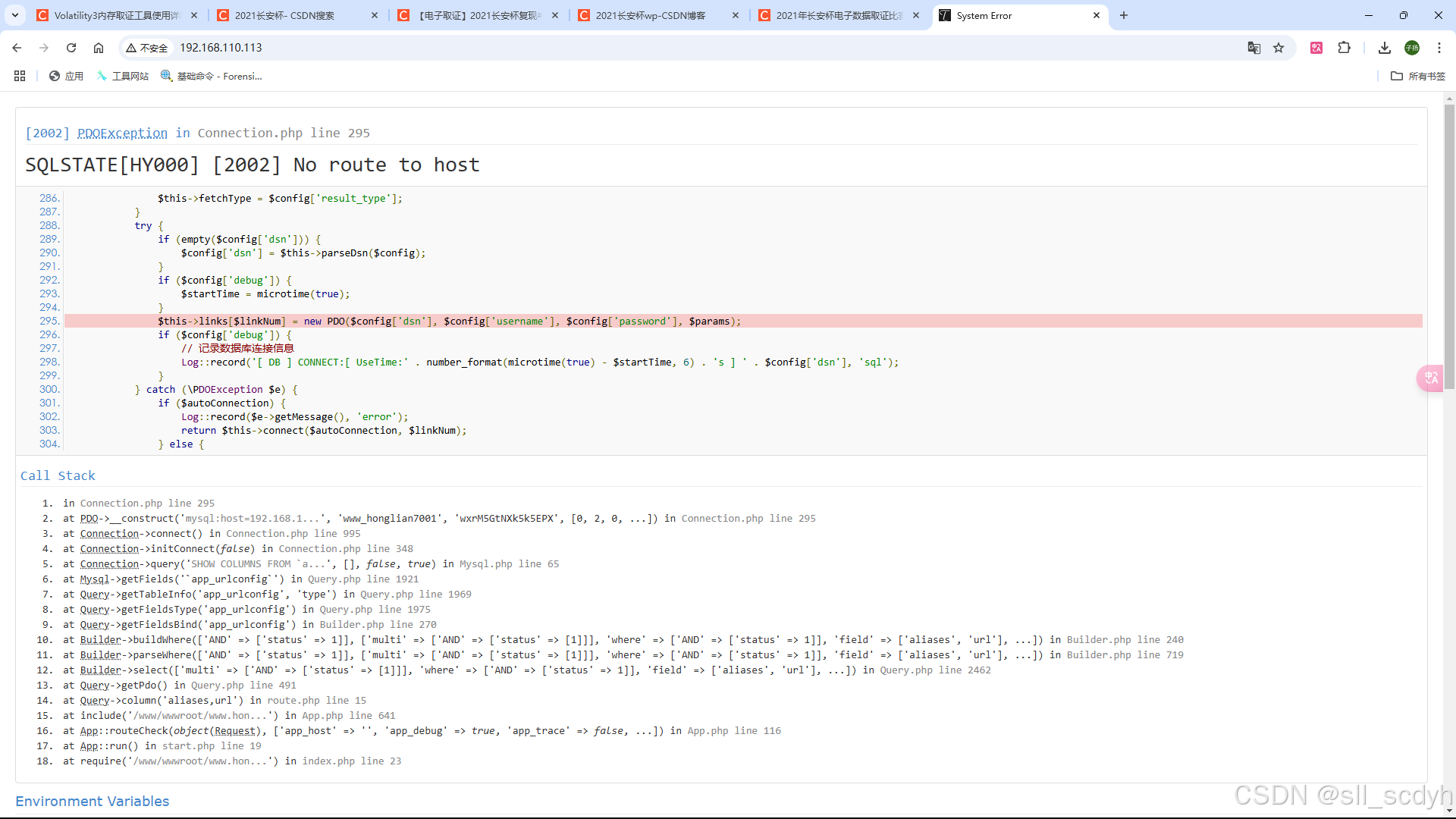
Task: Click the browser back arrow
Action: 17,48
